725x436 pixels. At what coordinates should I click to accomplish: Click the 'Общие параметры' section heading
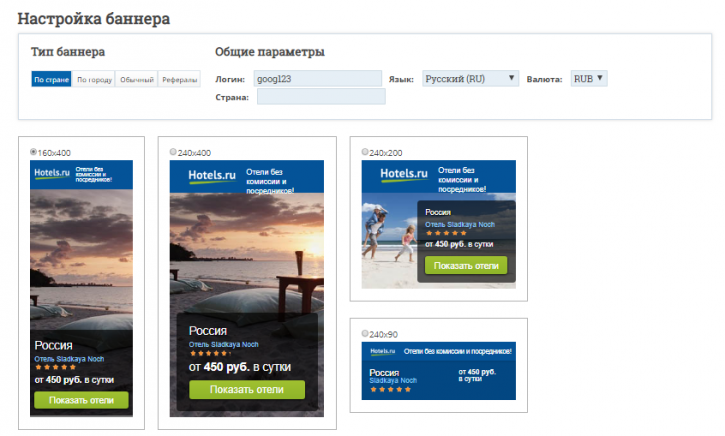(270, 52)
